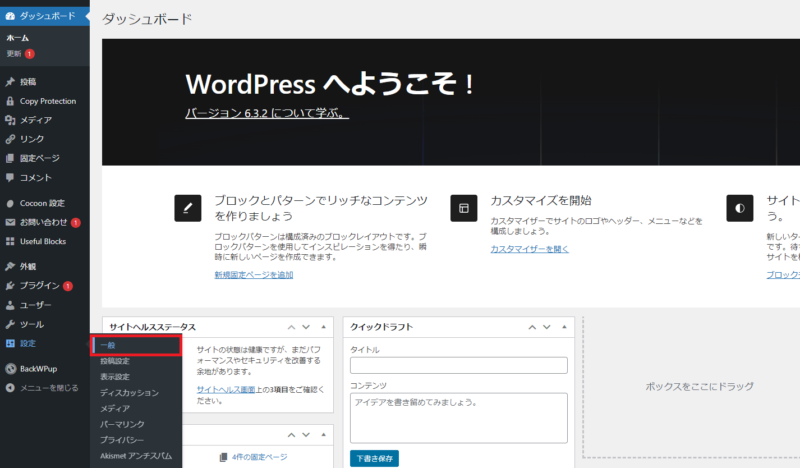
Task: Click the お問い合わせ envelope icon
Action: click(10, 222)
